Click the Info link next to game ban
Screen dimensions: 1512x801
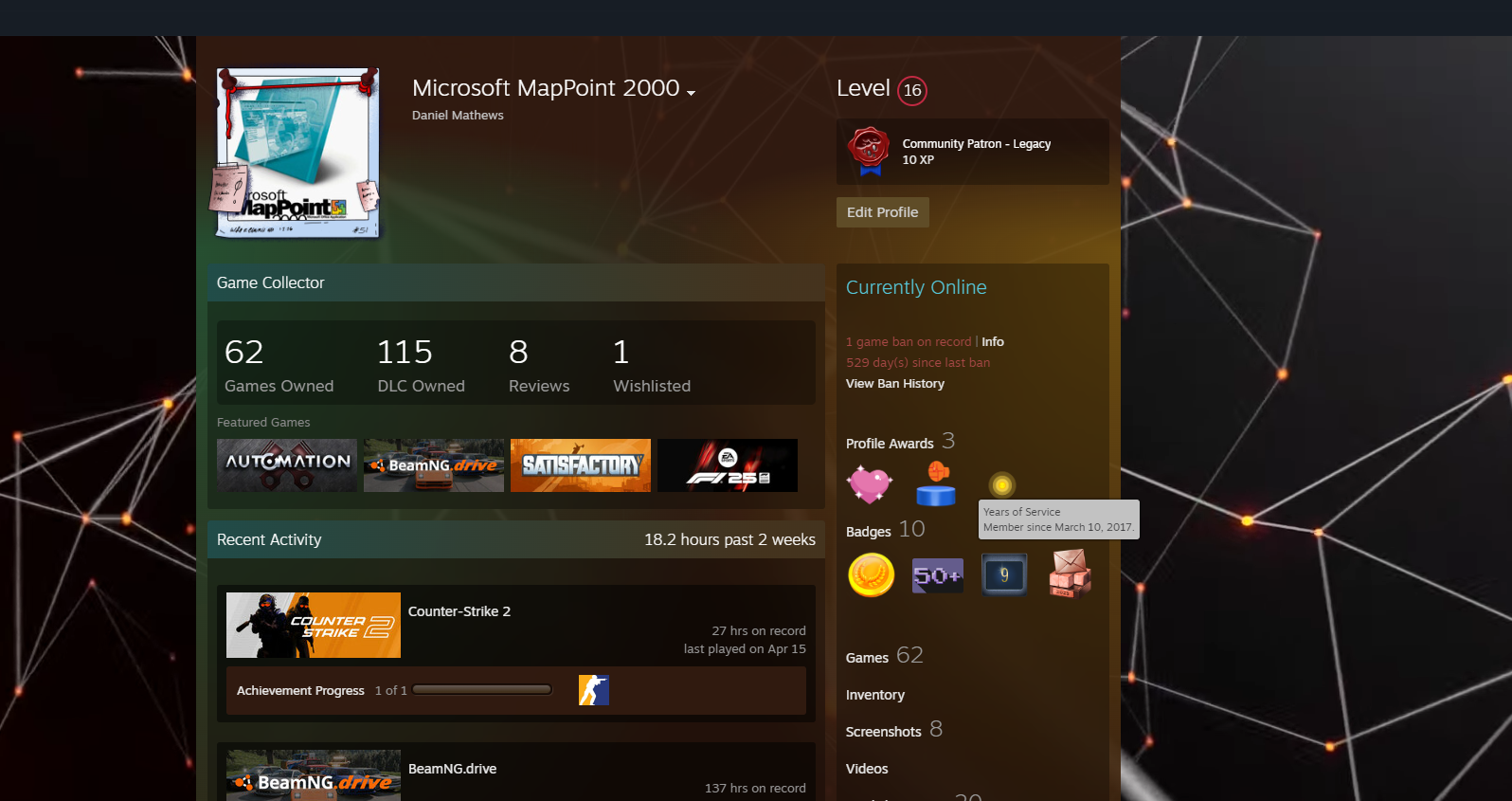click(x=992, y=342)
